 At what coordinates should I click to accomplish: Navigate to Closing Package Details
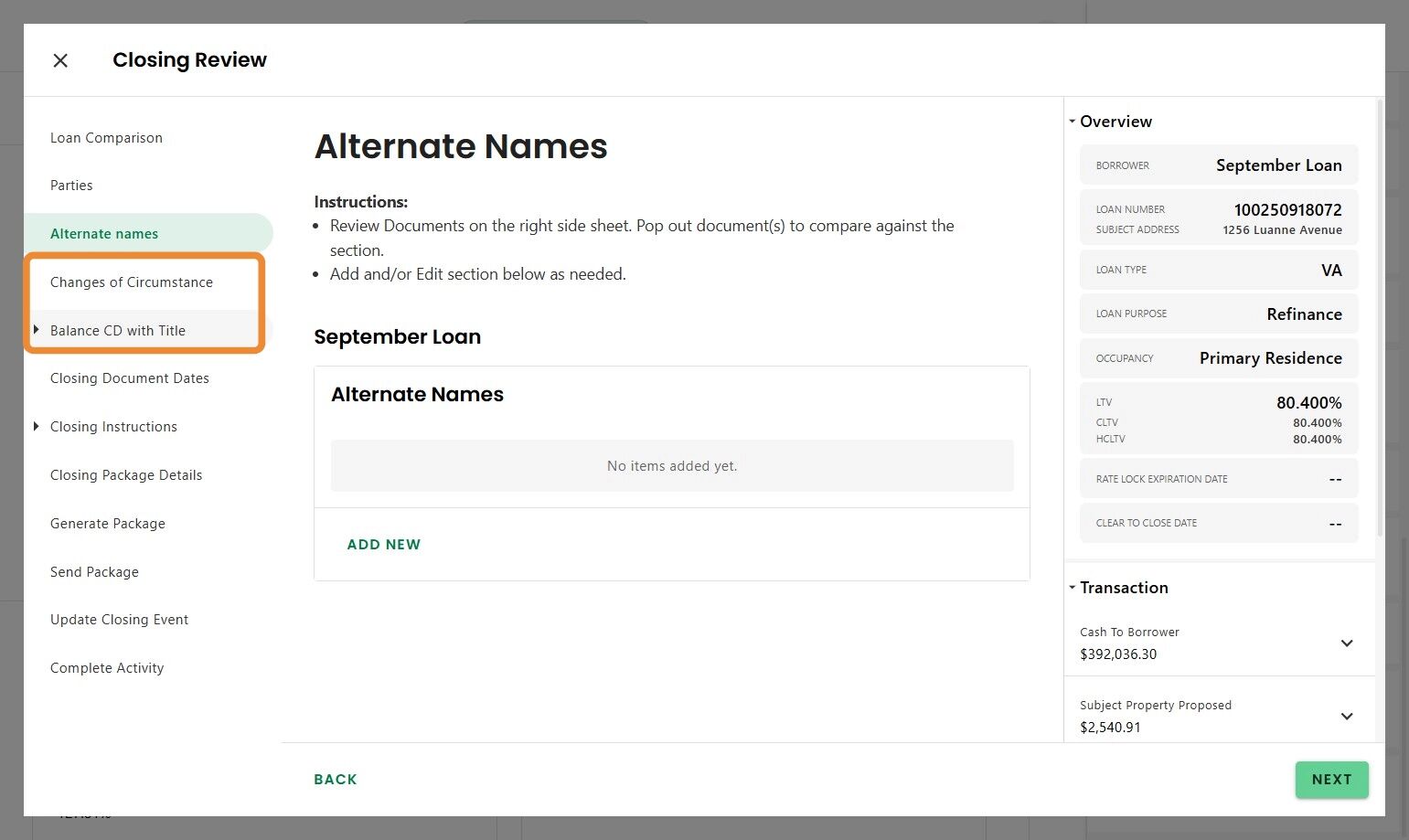(x=126, y=475)
